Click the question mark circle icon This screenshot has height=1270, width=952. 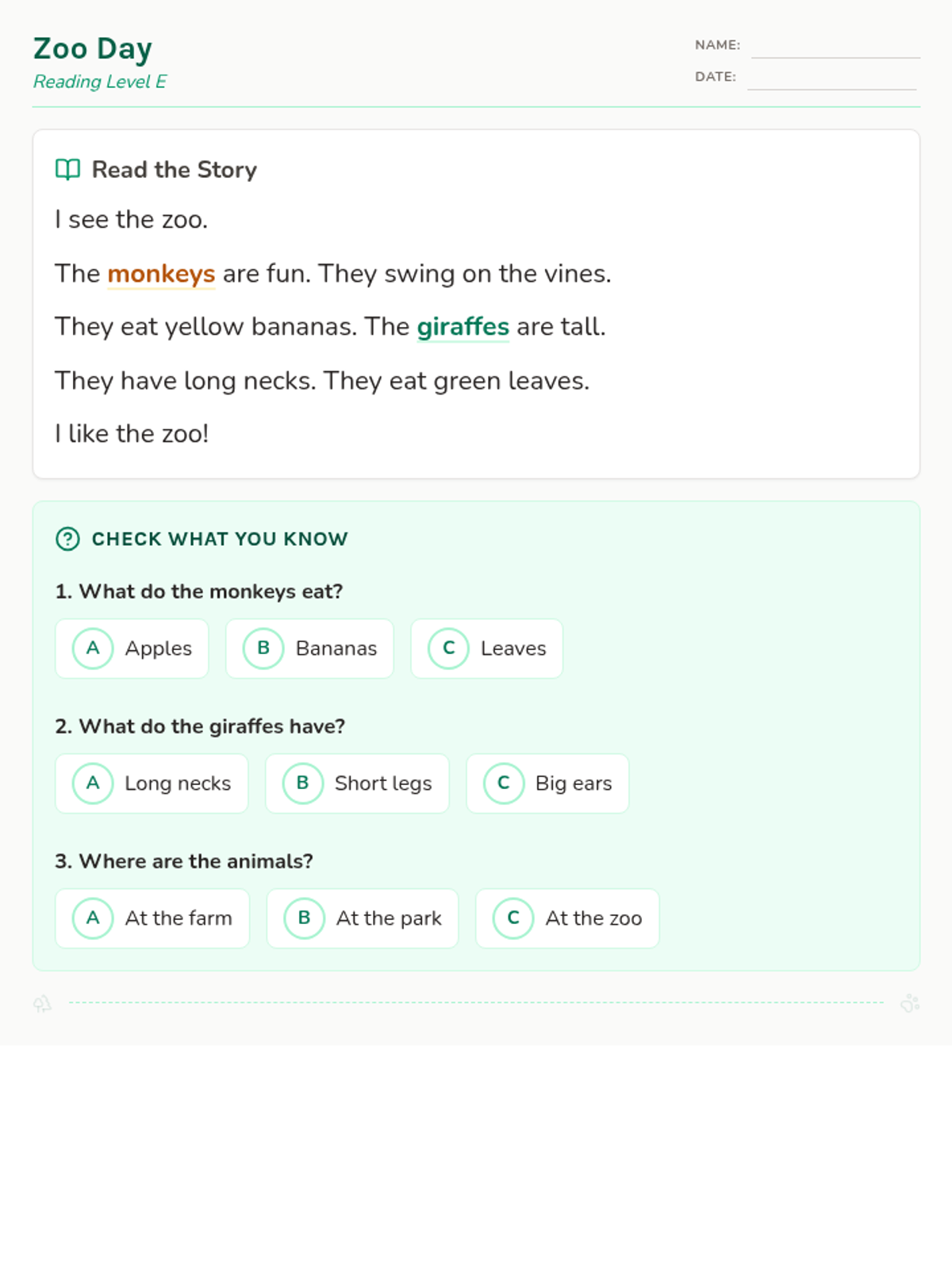click(67, 539)
